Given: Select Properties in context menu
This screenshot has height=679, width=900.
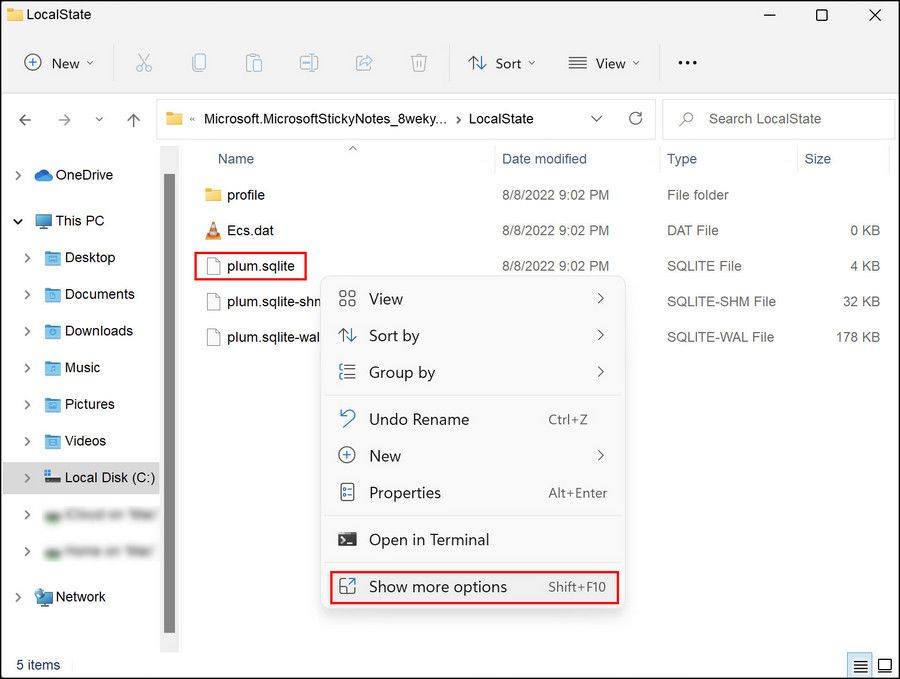Looking at the screenshot, I should pyautogui.click(x=473, y=493).
